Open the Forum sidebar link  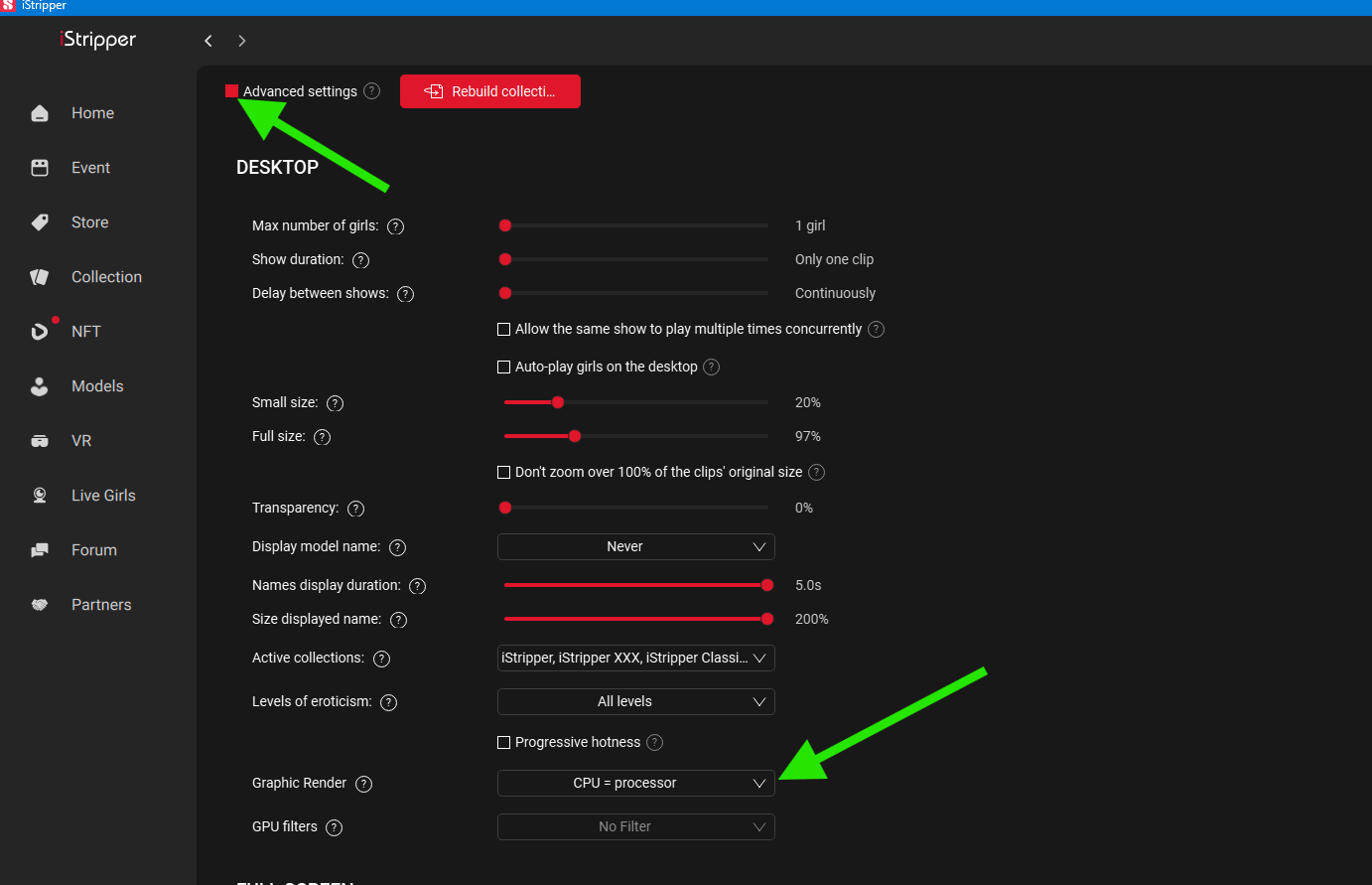(93, 550)
